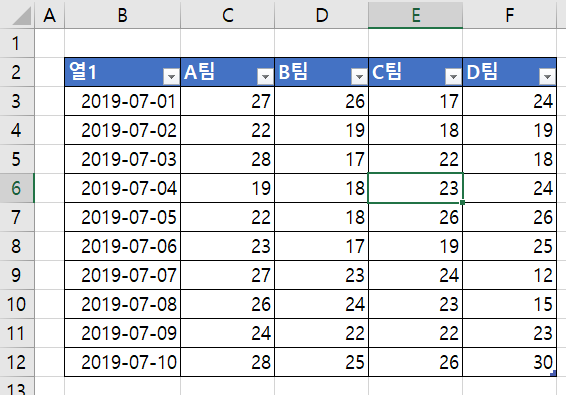Select row 10 header
This screenshot has height=395, width=566.
point(17,304)
